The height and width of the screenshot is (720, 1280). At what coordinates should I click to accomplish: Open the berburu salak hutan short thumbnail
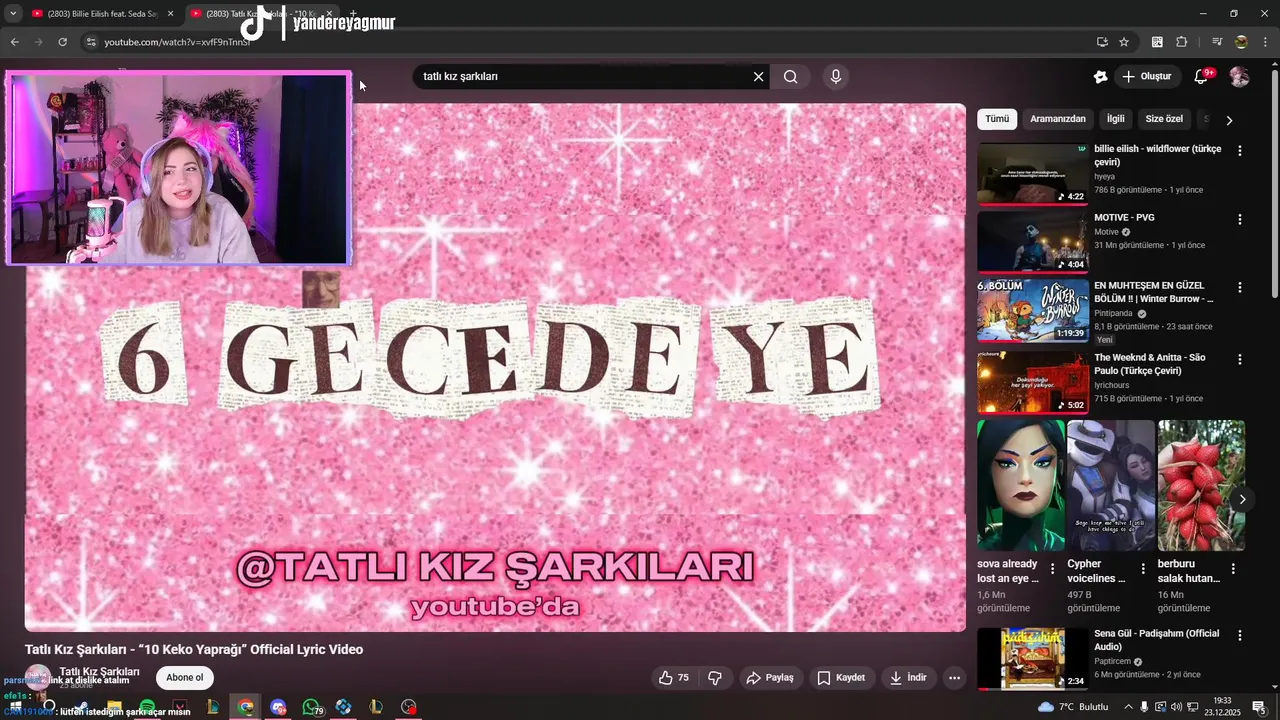click(1201, 486)
